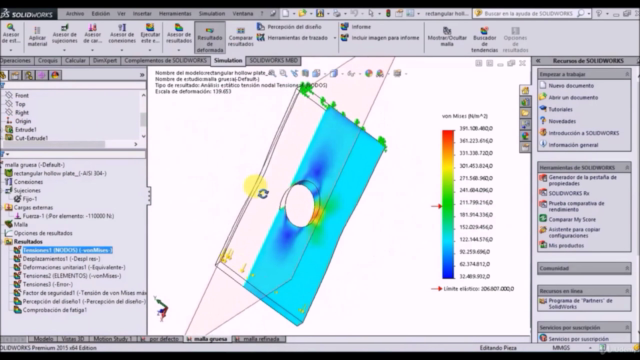Switch to the DimXpert tab
This screenshot has height=360, width=640.
coord(105,60)
